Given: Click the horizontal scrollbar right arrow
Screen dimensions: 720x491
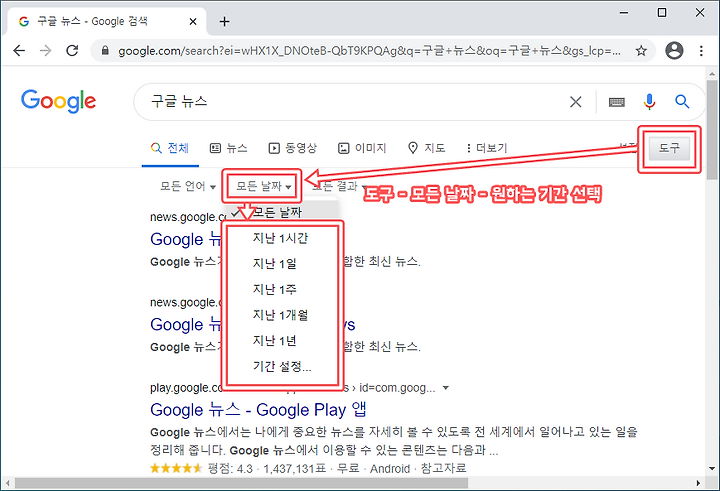Looking at the screenshot, I should click(x=698, y=483).
